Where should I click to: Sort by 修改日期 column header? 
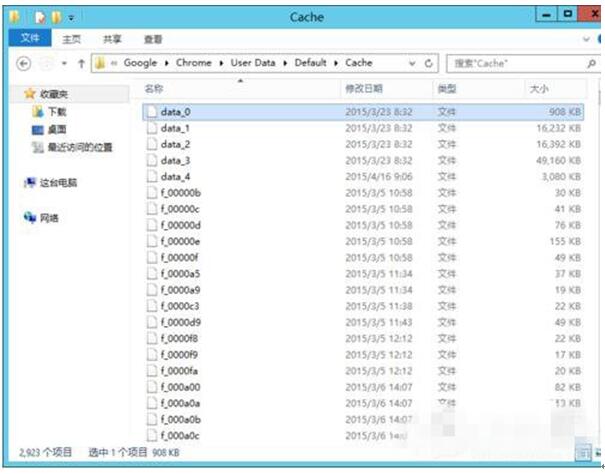click(364, 89)
